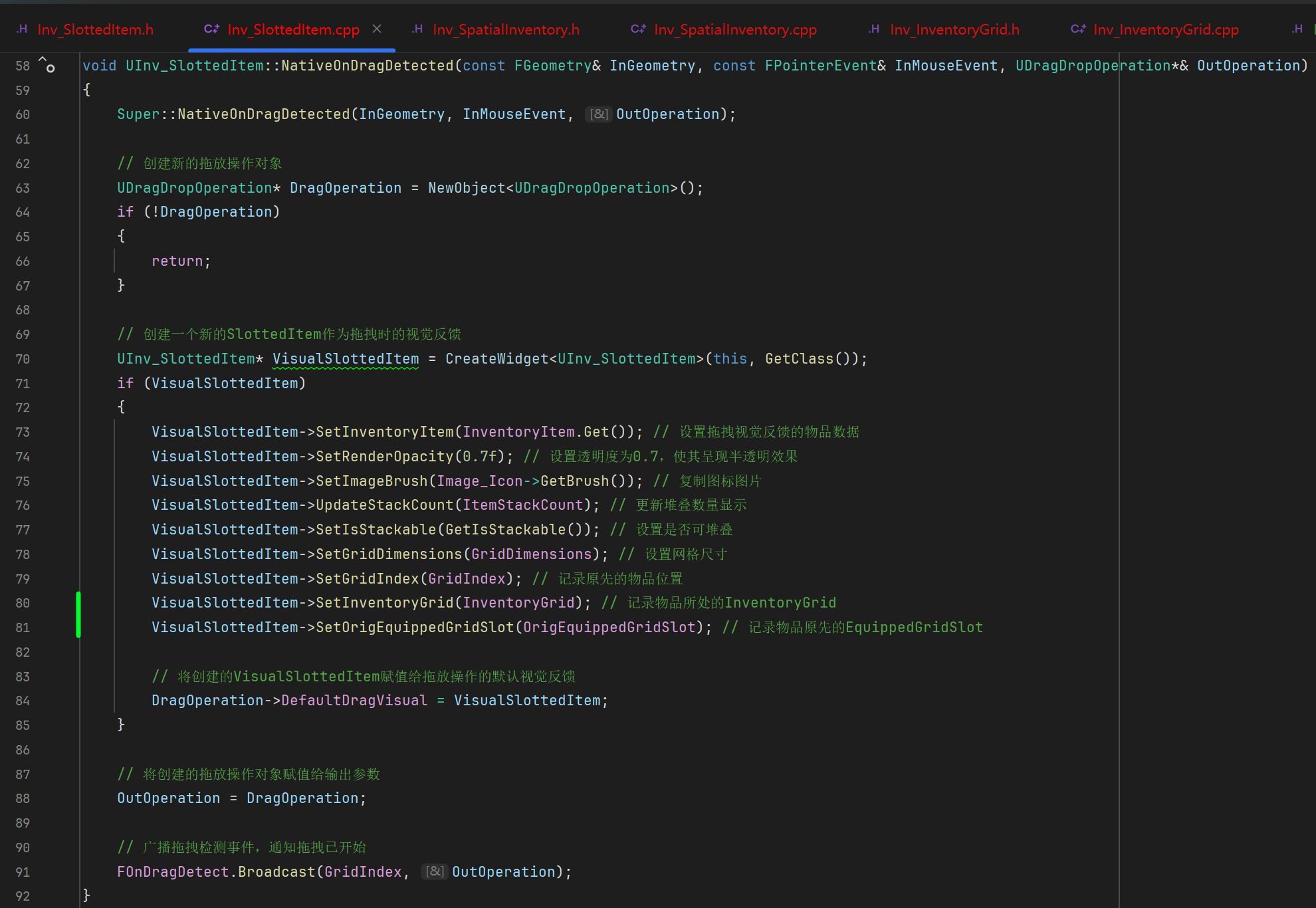
Task: Click CreateWidget function call on line 70
Action: (x=496, y=359)
